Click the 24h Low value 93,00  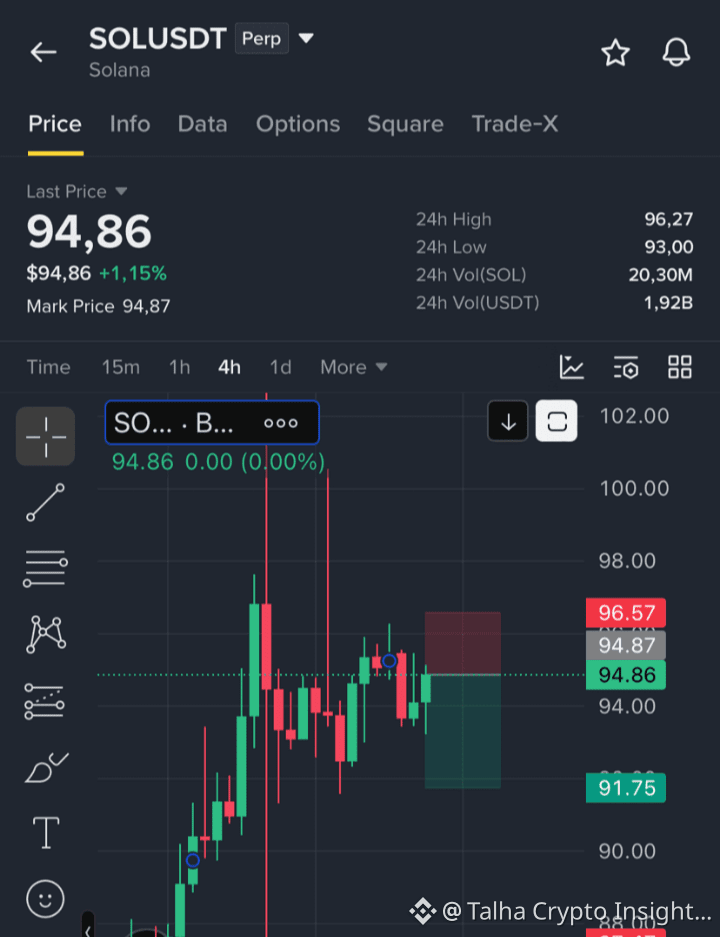point(669,247)
